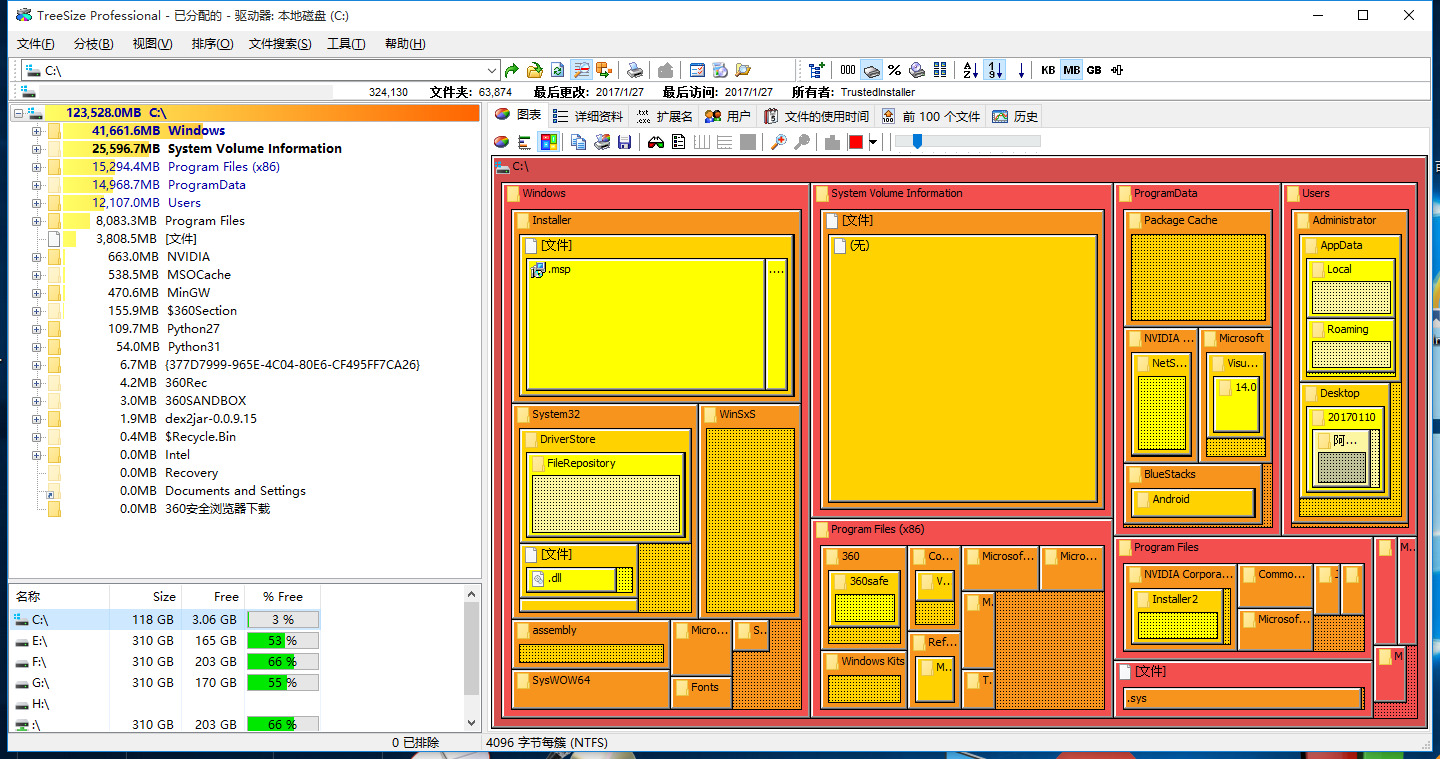
Task: Click the grid view icon beside size icon
Action: click(940, 70)
